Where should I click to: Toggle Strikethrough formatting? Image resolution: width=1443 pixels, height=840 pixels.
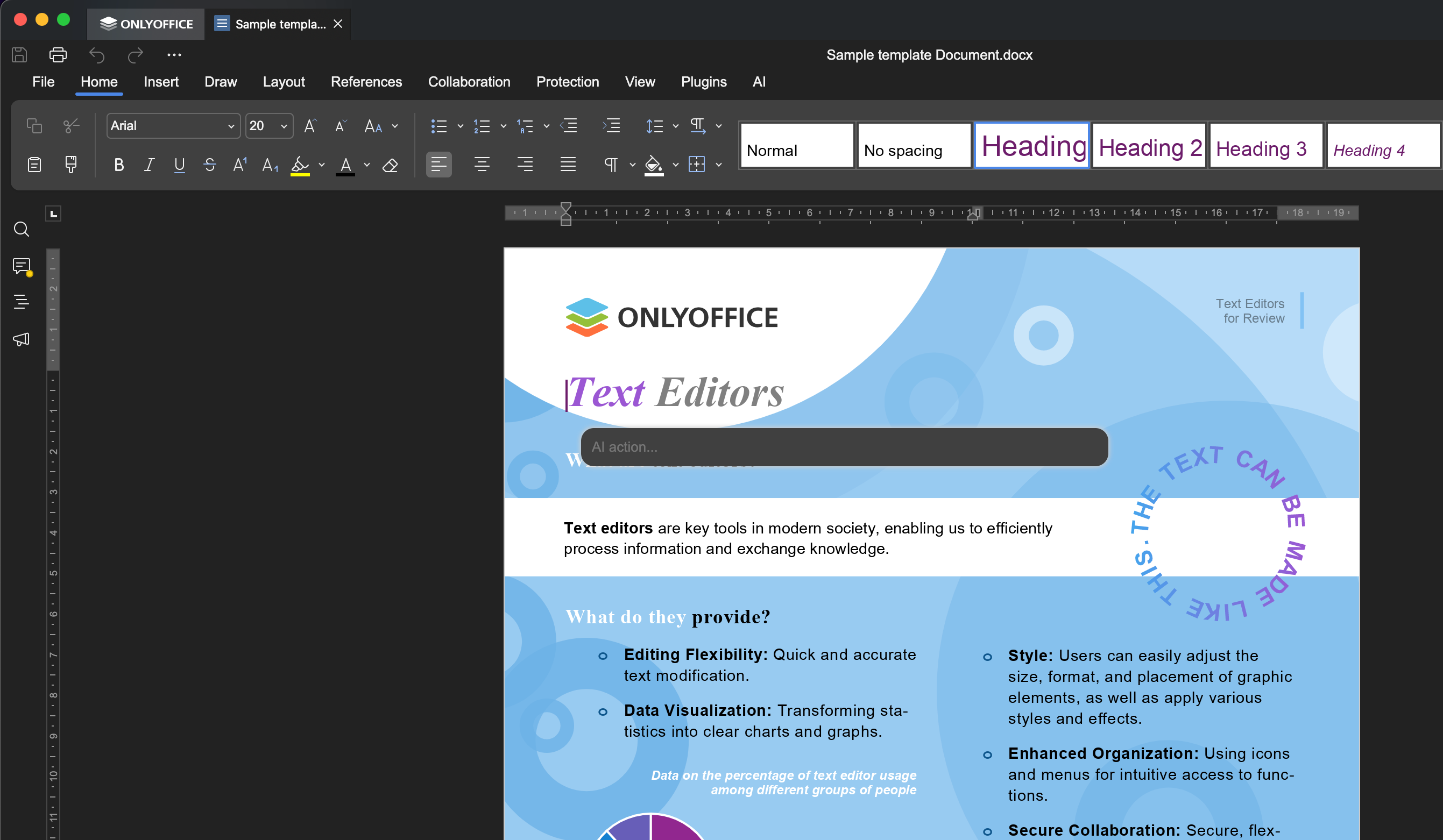coord(210,166)
